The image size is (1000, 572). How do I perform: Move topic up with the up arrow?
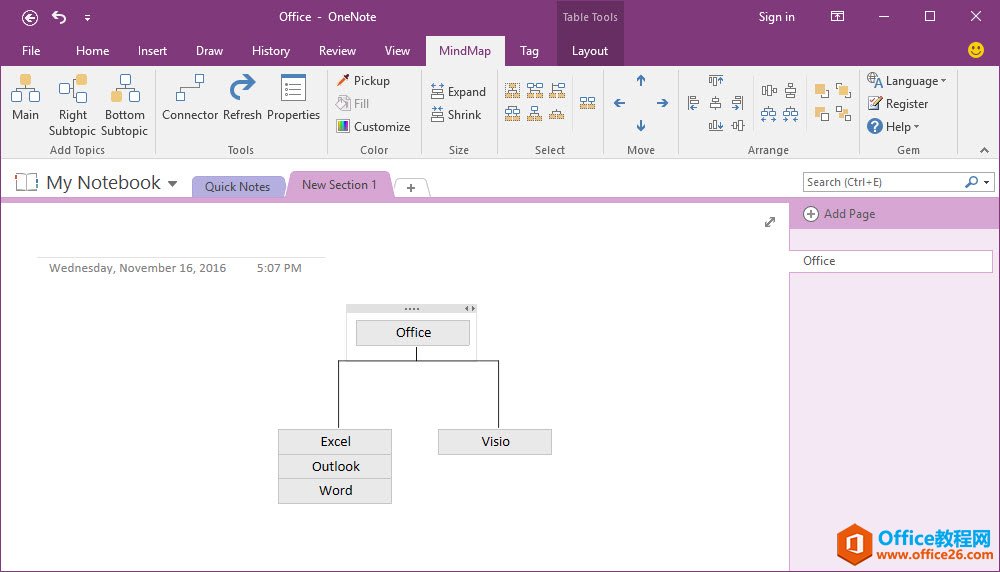point(641,80)
